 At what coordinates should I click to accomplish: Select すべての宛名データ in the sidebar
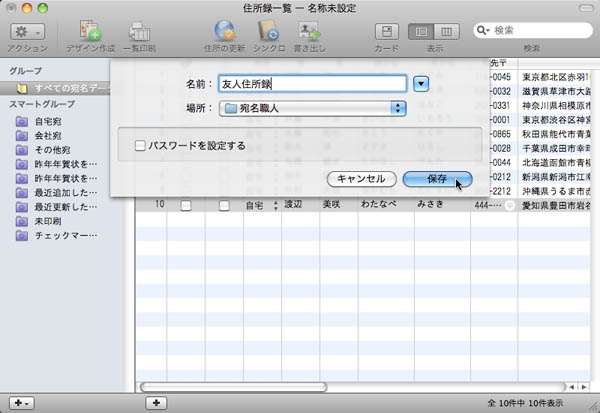[x=63, y=89]
